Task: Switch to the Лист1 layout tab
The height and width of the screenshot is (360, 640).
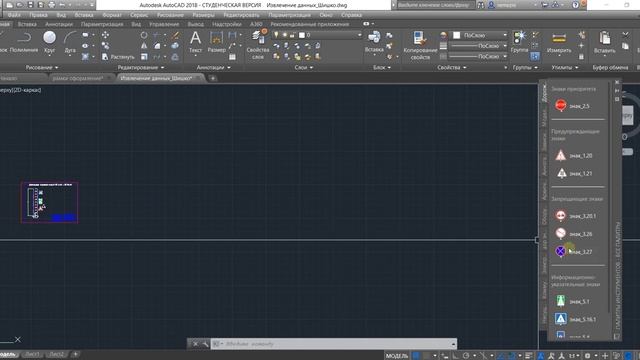Action: point(32,354)
